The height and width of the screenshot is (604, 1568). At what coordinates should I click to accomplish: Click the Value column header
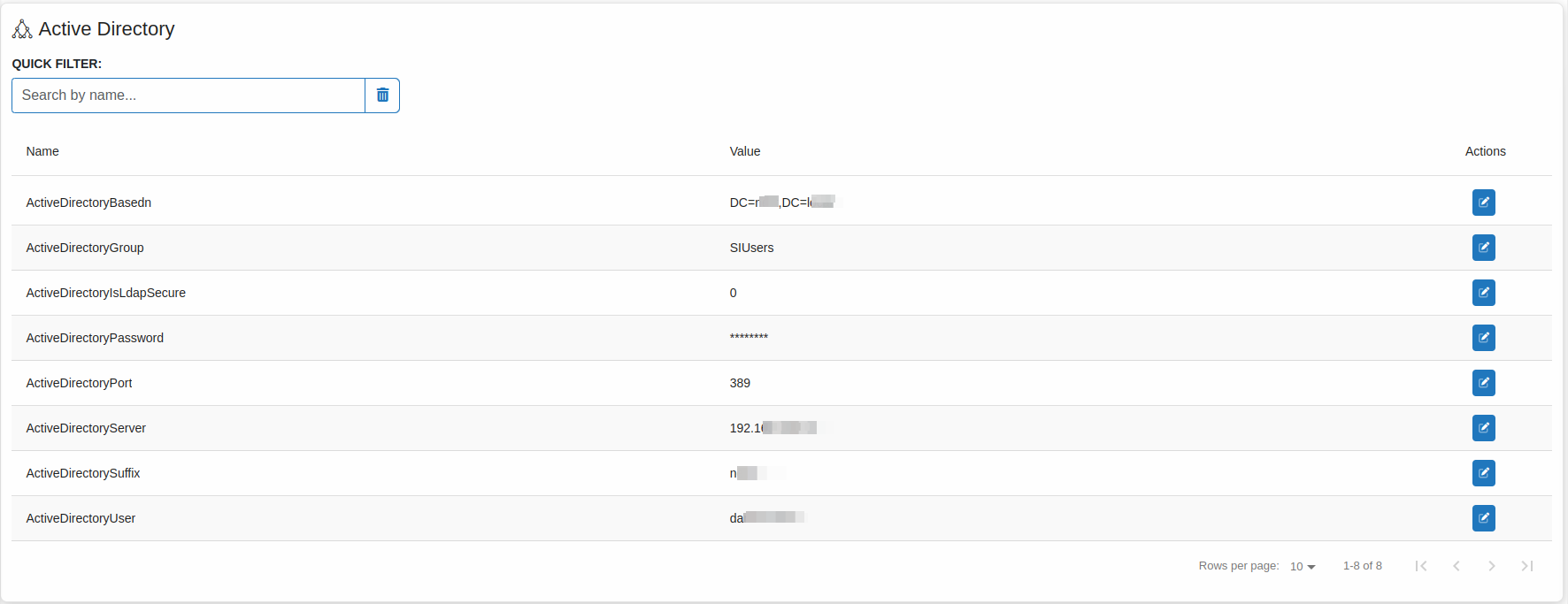pos(745,151)
